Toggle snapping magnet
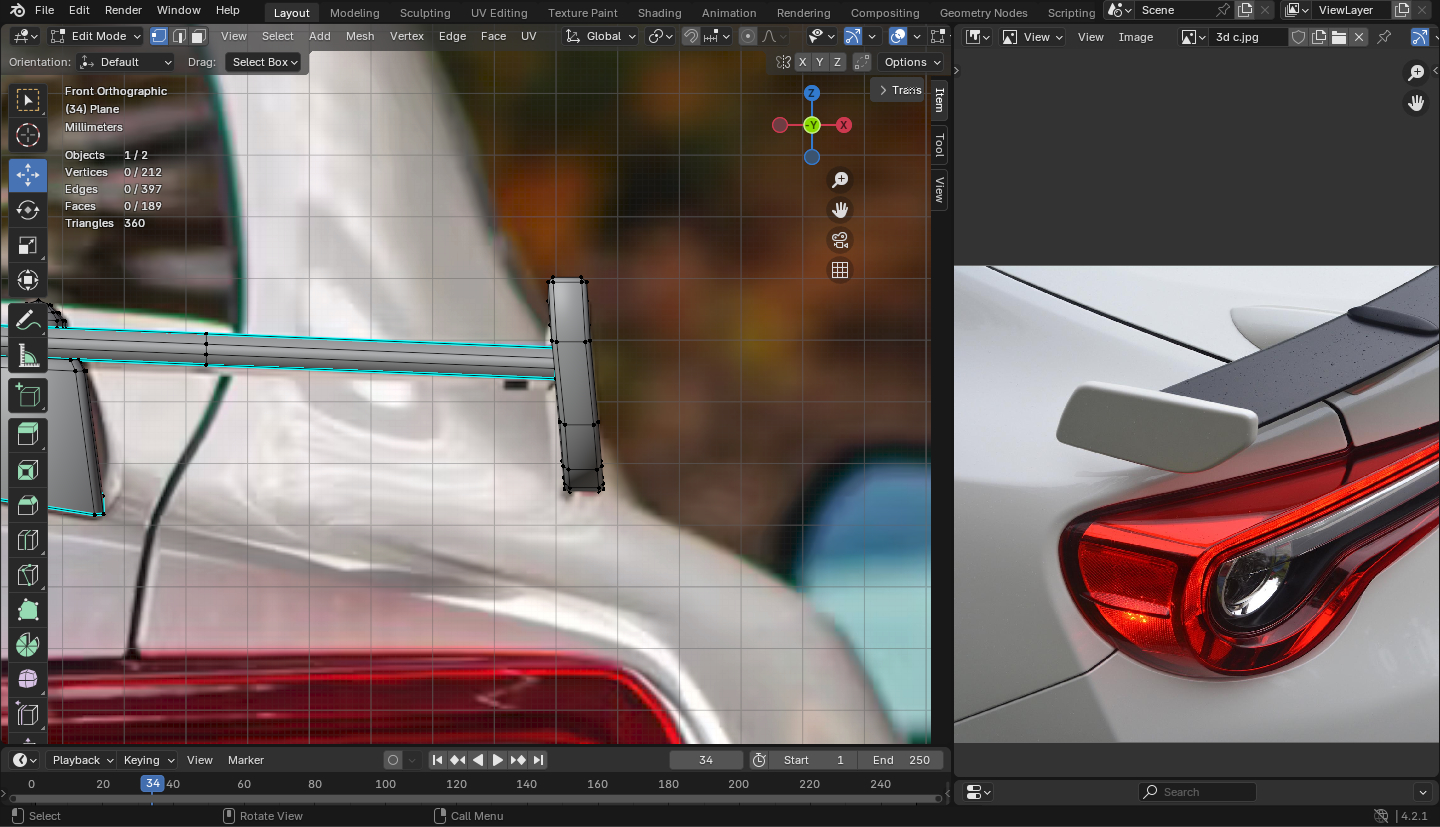This screenshot has width=1440, height=827. (691, 36)
